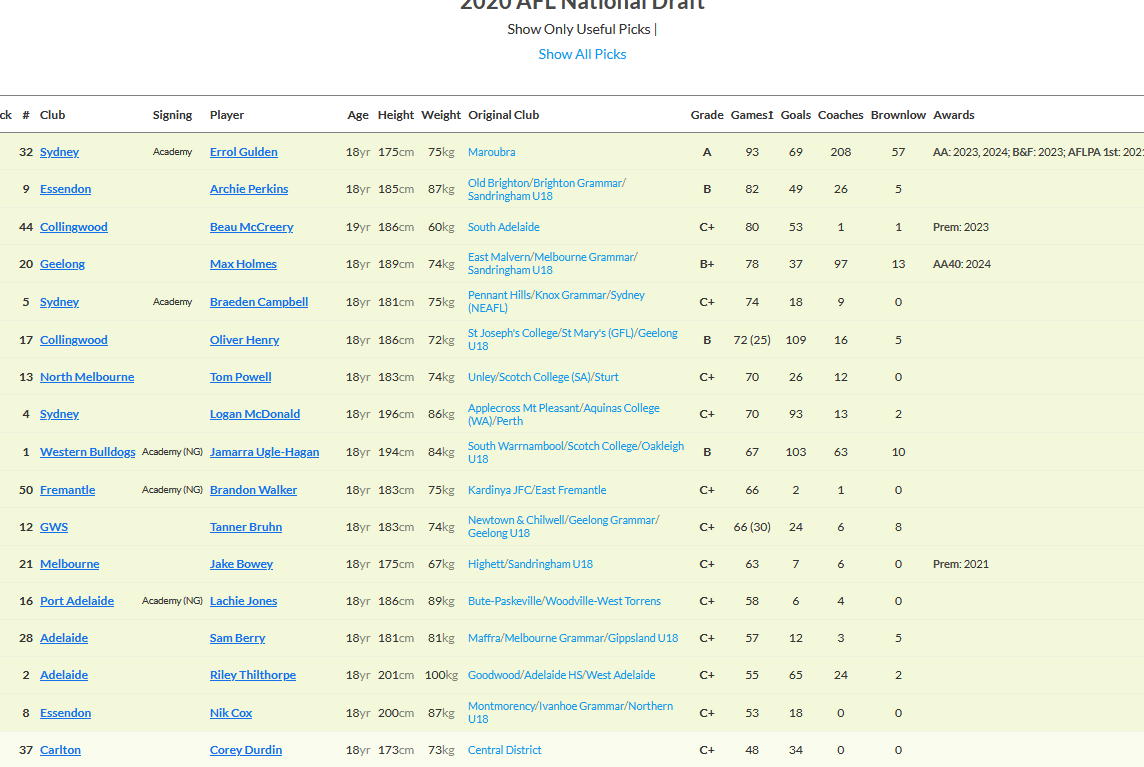Open Tanner Bruhn's player link
Viewport: 1144px width, 767px height.
point(246,527)
